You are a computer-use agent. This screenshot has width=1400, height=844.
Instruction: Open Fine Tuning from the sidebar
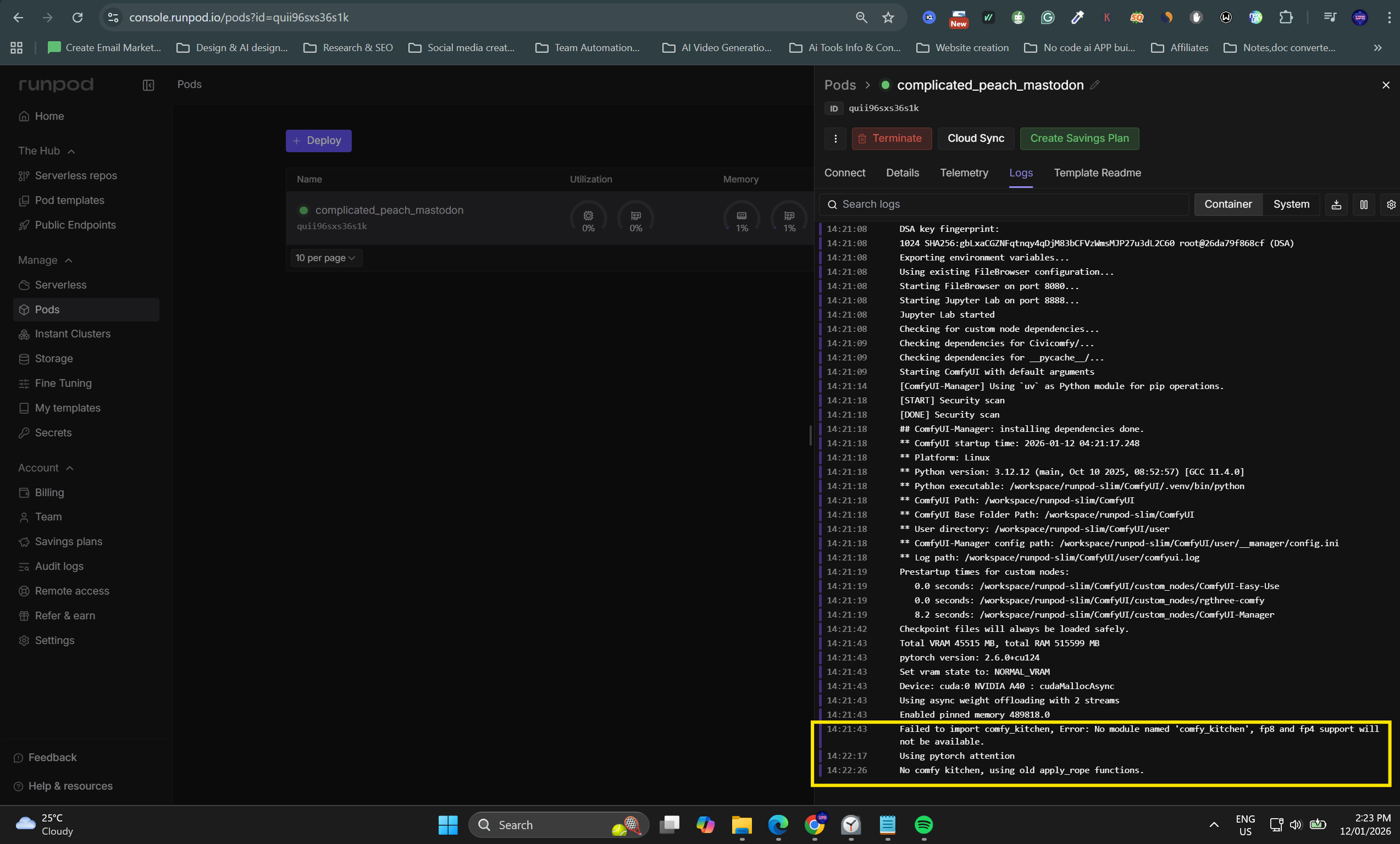tap(63, 384)
